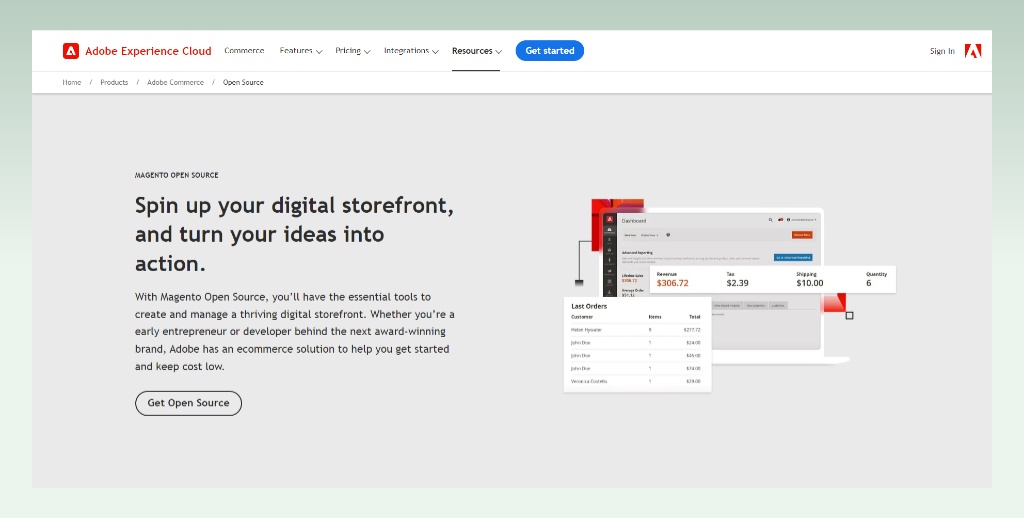The width and height of the screenshot is (1024, 518).
Task: Open Products in the breadcrumb
Action: [x=114, y=82]
